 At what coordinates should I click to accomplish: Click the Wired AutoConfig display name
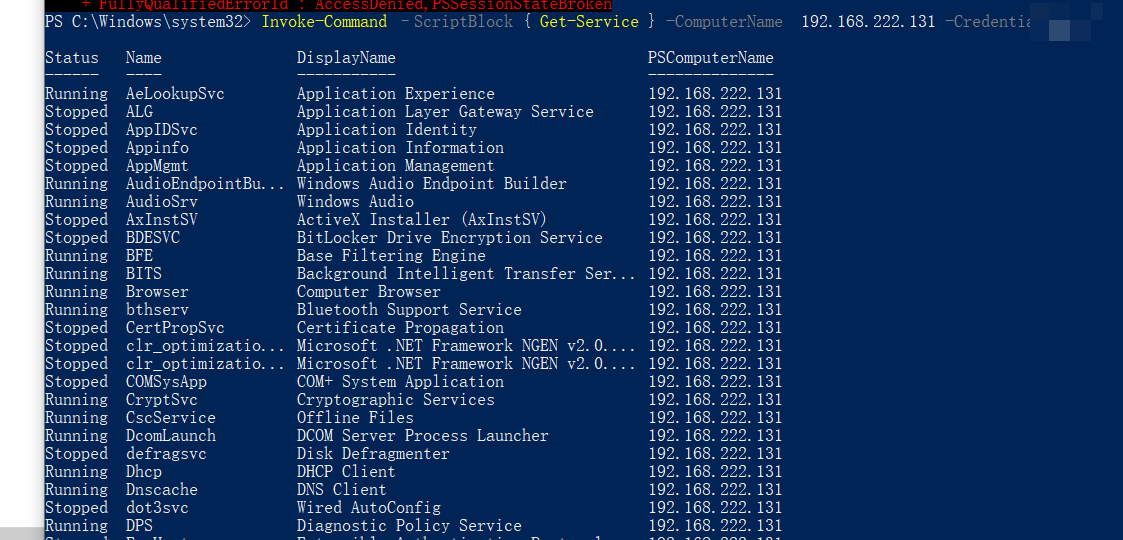(x=368, y=508)
